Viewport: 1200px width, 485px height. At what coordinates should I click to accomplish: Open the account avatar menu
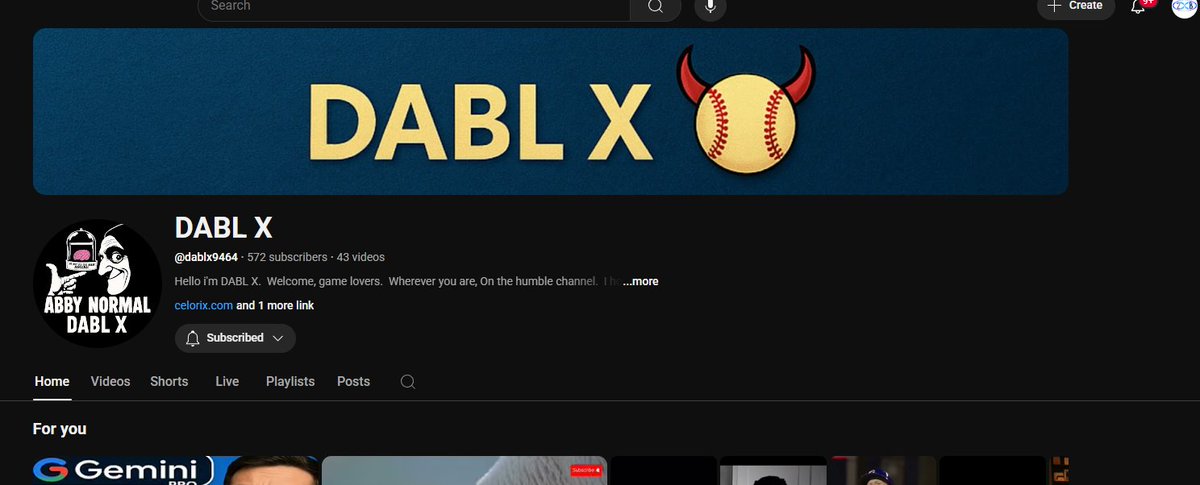click(1184, 6)
